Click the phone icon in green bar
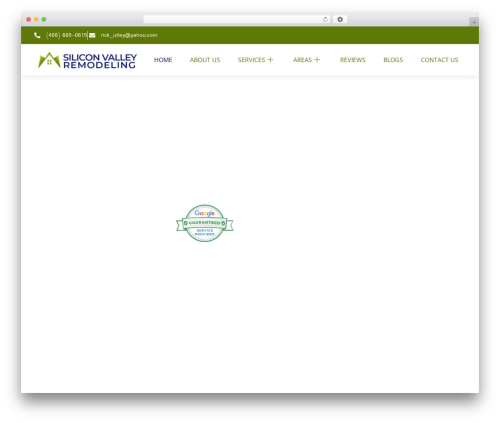The height and width of the screenshot is (423, 500). 37,35
